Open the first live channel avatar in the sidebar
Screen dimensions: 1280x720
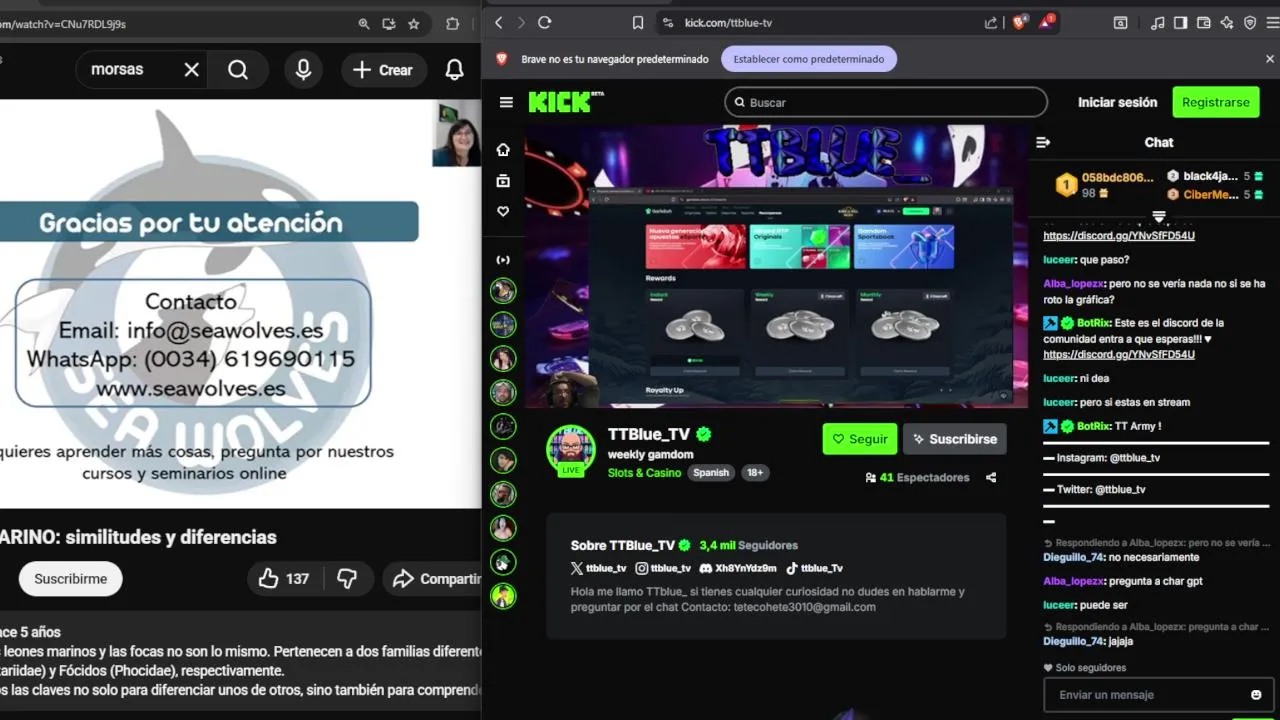pyautogui.click(x=503, y=291)
